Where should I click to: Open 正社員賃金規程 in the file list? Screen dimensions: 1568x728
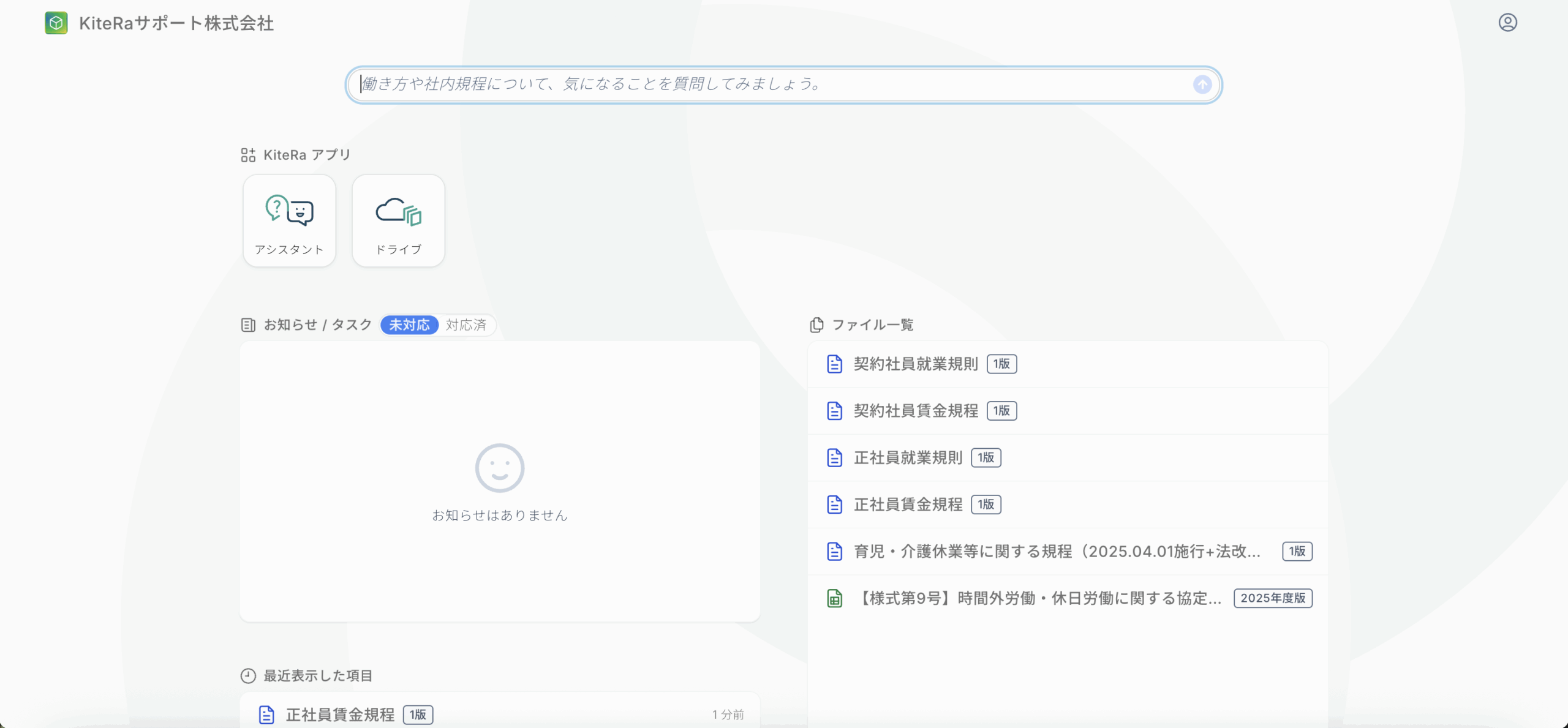click(908, 505)
